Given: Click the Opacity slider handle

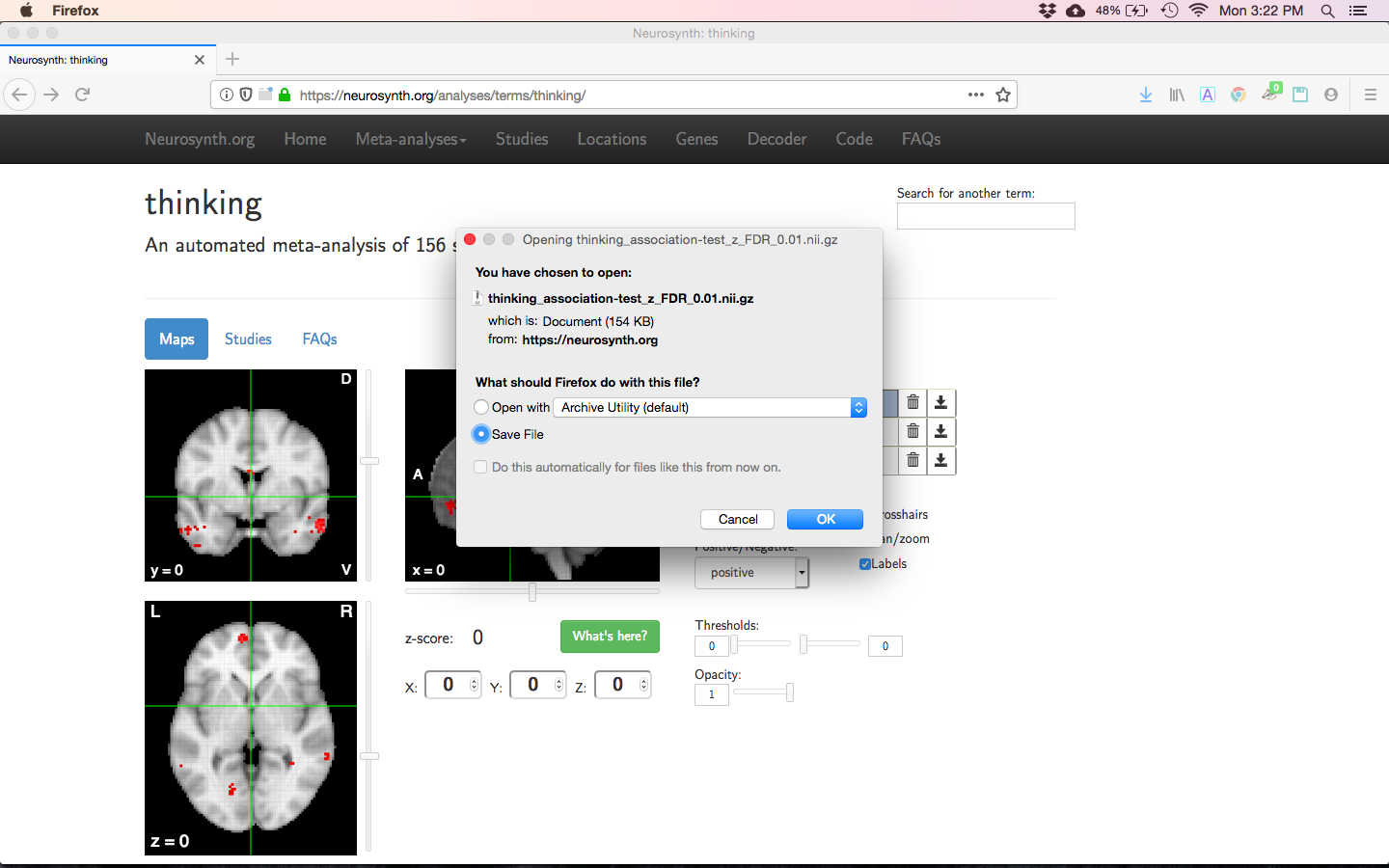Looking at the screenshot, I should (x=790, y=692).
